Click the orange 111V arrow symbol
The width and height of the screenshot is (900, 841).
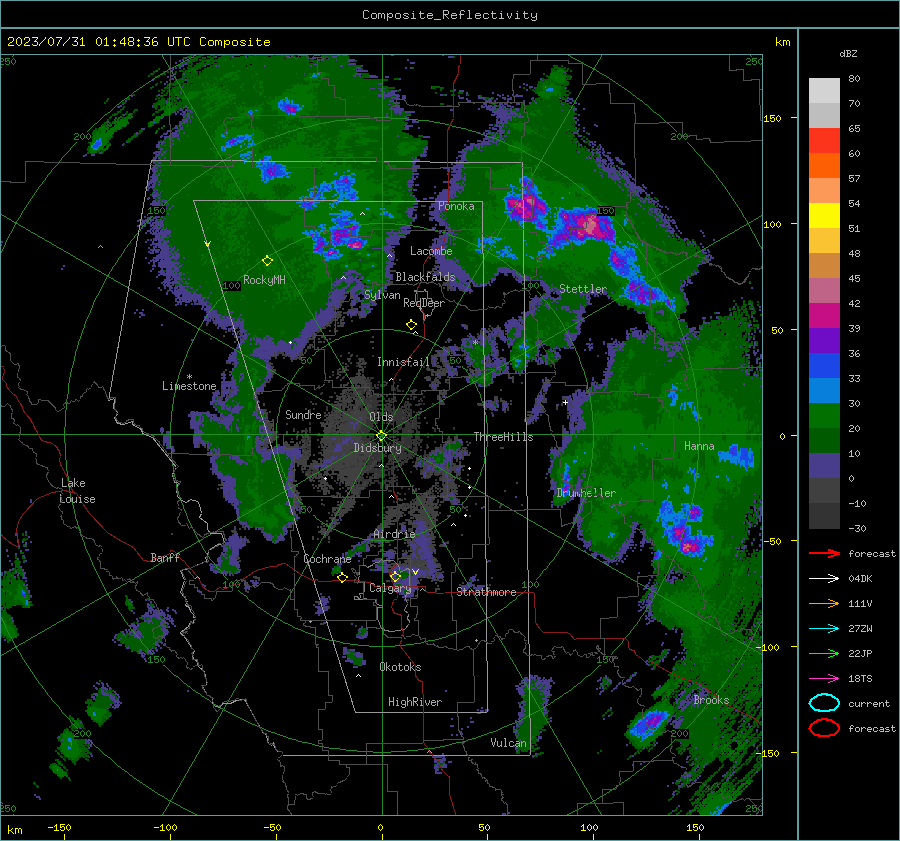click(824, 603)
